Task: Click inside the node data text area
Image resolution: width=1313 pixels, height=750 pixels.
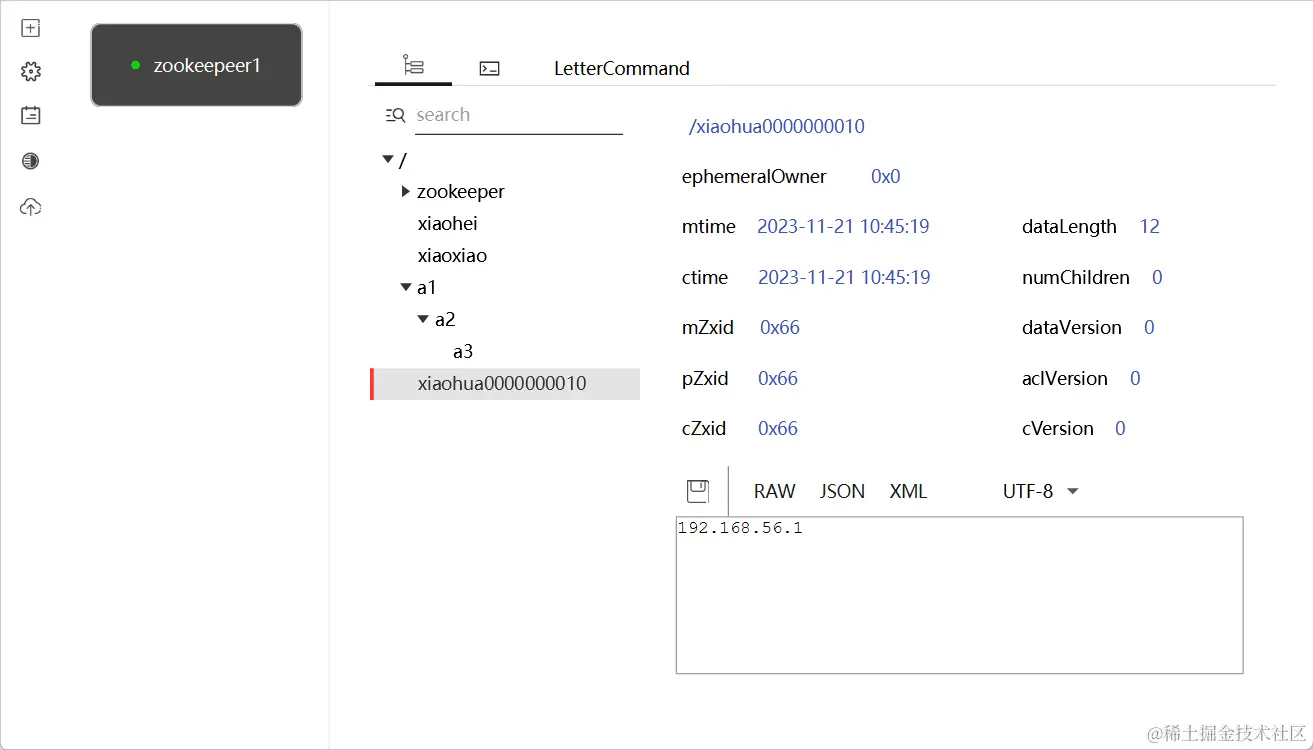Action: coord(960,595)
